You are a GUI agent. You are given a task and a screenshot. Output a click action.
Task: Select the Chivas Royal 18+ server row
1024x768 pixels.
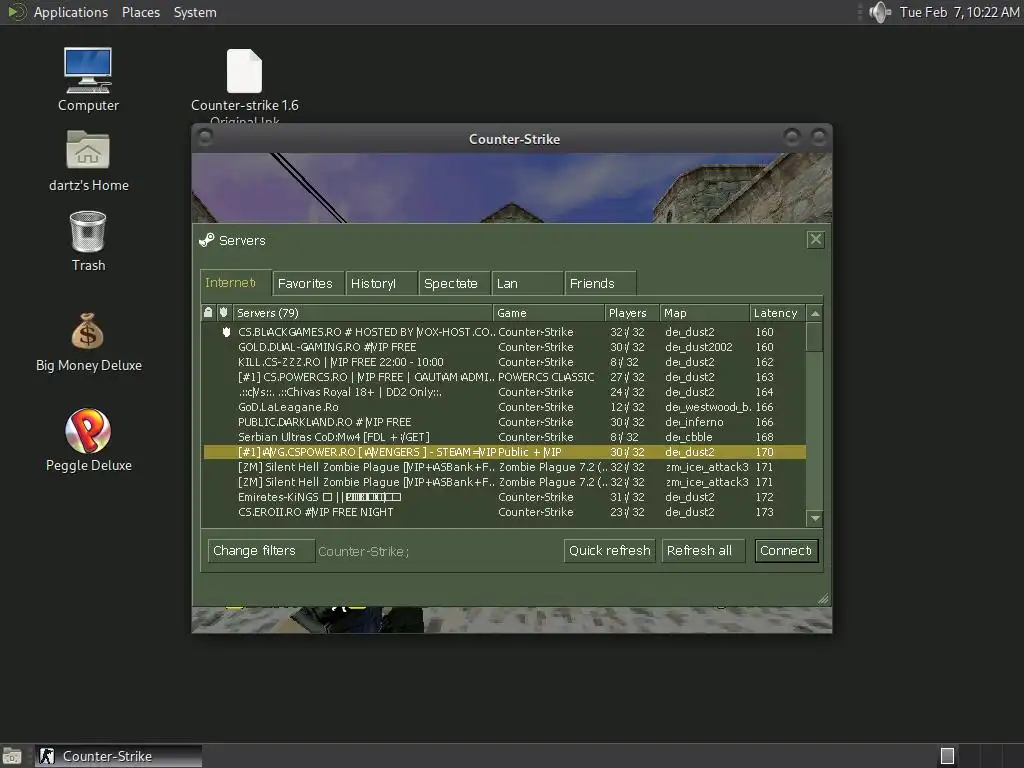click(504, 392)
